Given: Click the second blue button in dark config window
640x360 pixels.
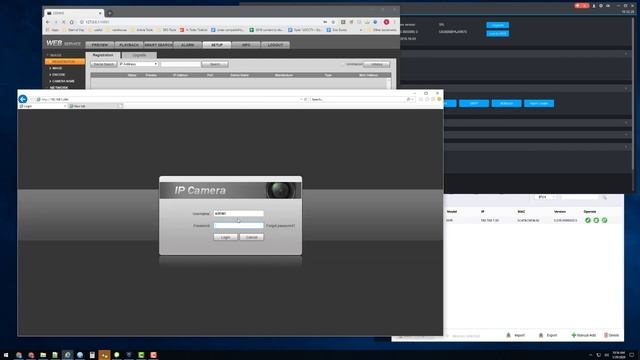Looking at the screenshot, I should (497, 33).
